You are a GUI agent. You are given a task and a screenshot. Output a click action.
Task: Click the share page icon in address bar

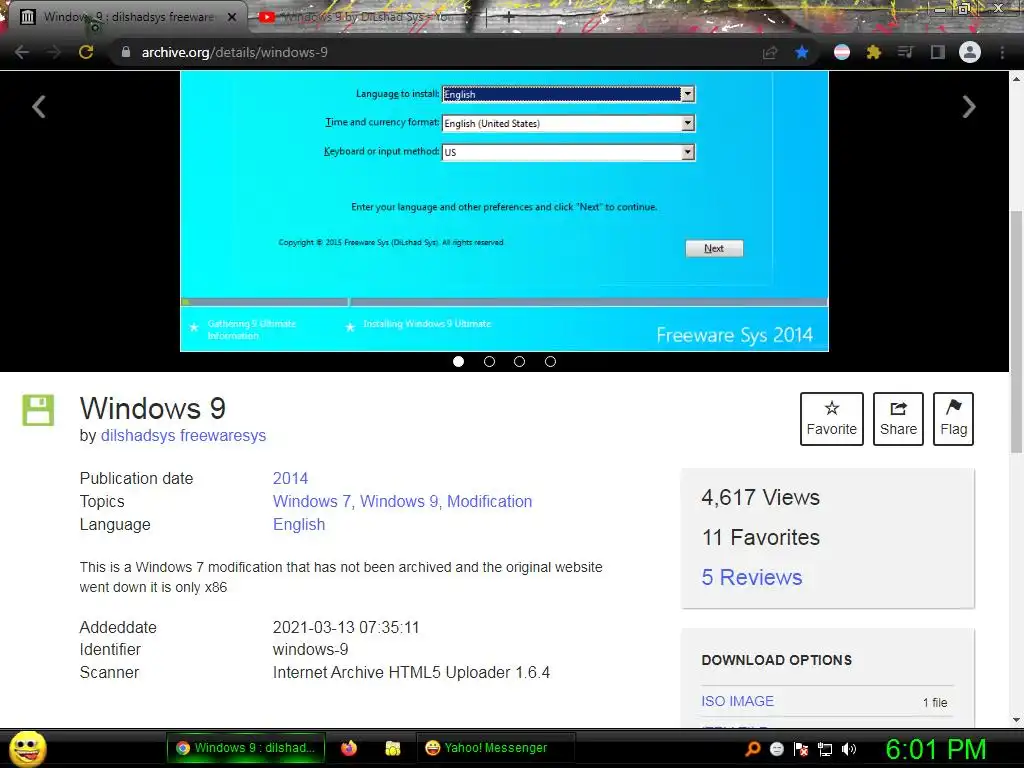(770, 52)
